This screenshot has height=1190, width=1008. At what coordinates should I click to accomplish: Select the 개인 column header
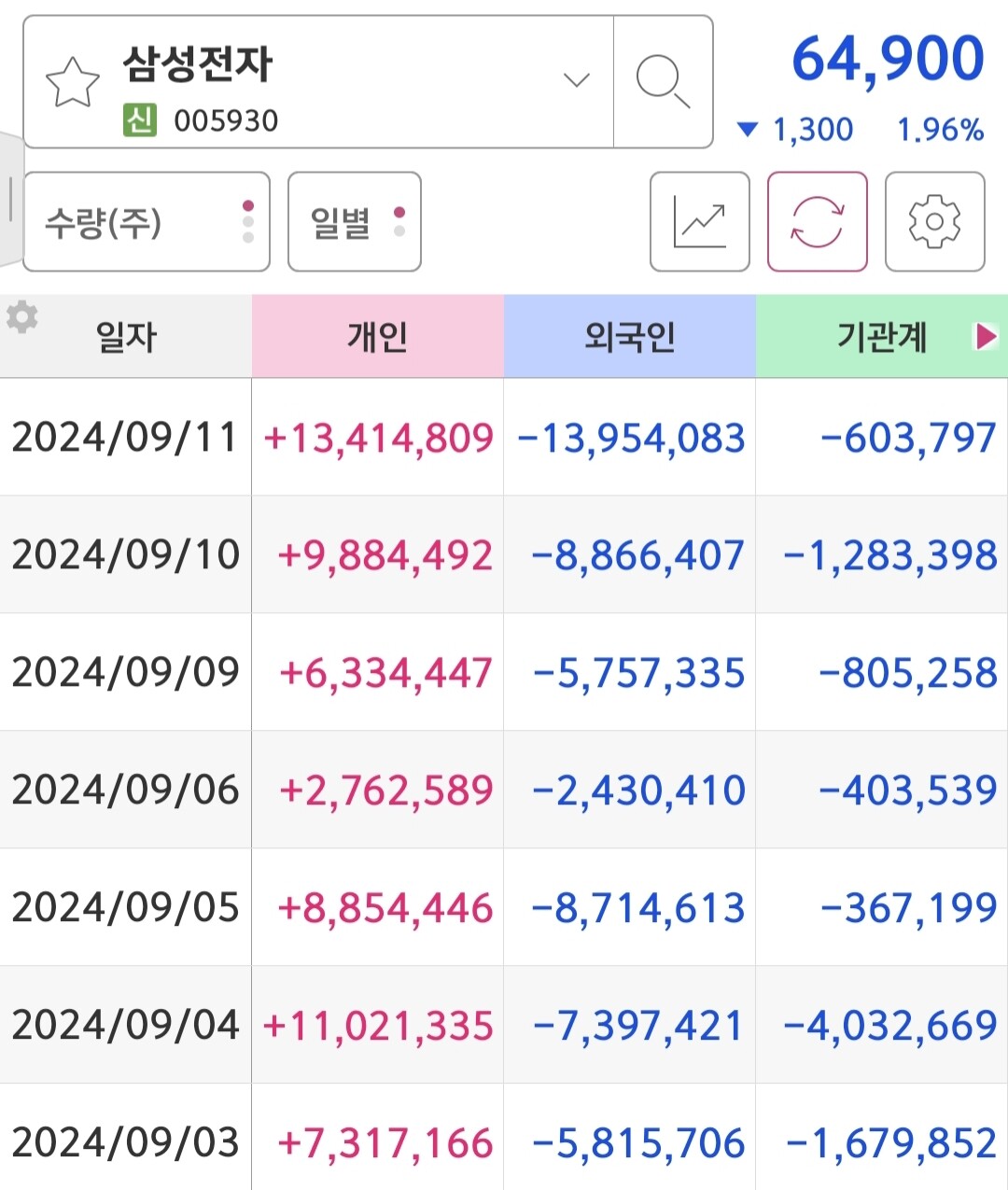point(377,336)
